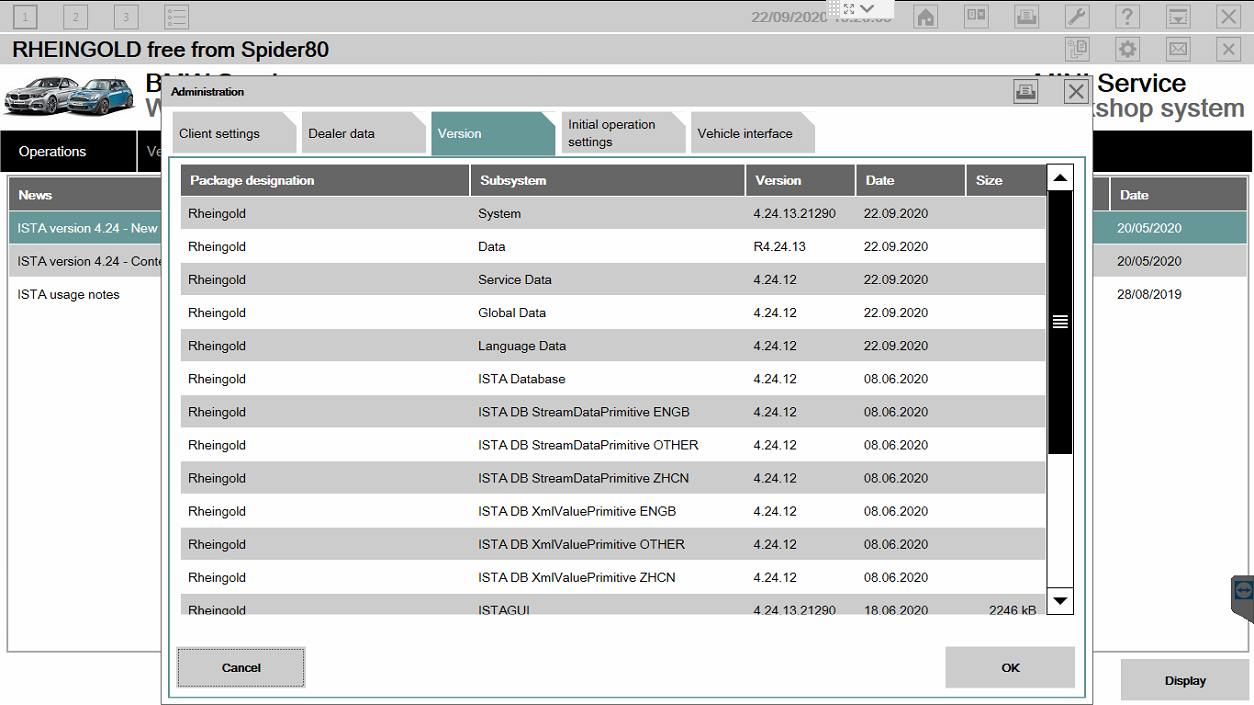Open the operations list icon in top toolbar
This screenshot has height=705, width=1254.
pyautogui.click(x=176, y=16)
